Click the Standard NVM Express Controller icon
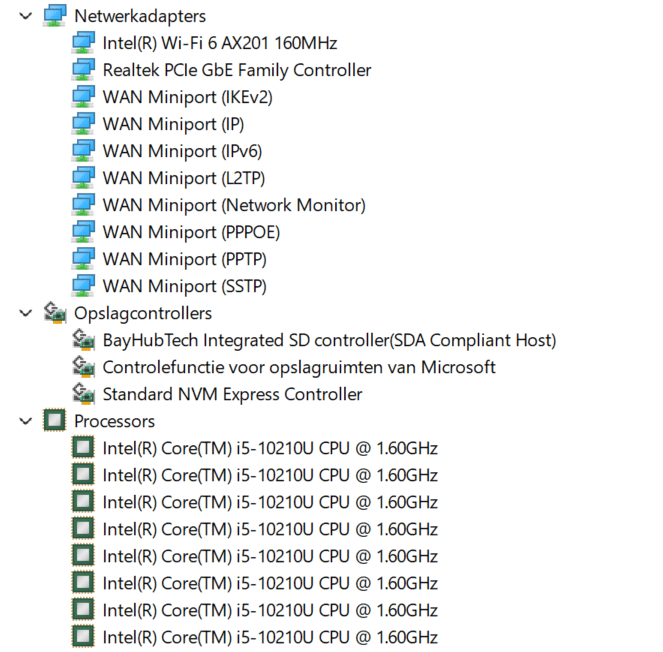Viewport: 663px width, 652px height. pyautogui.click(x=84, y=394)
